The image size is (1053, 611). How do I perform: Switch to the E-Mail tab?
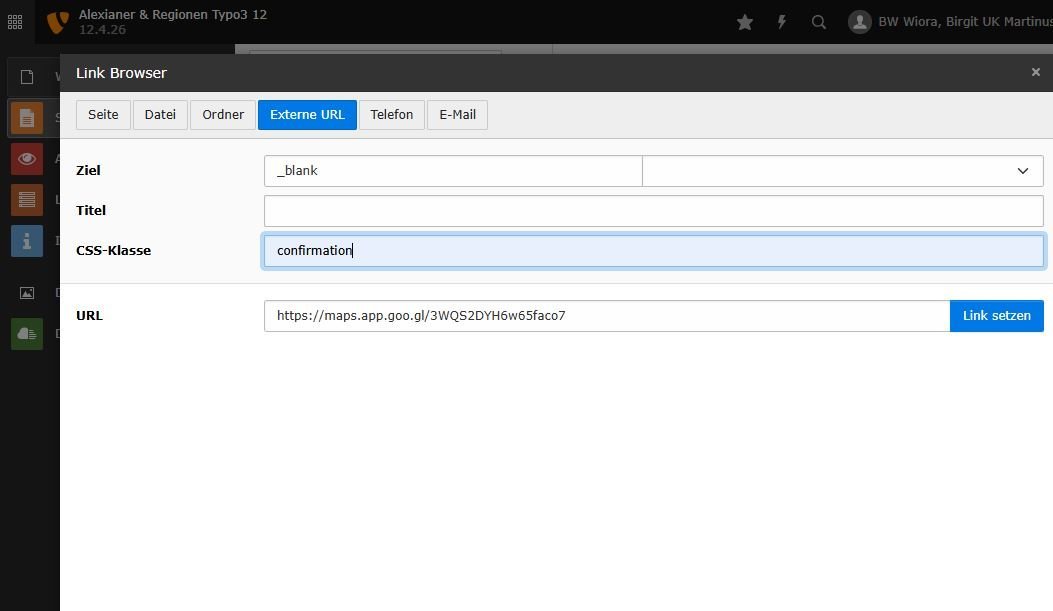point(457,115)
